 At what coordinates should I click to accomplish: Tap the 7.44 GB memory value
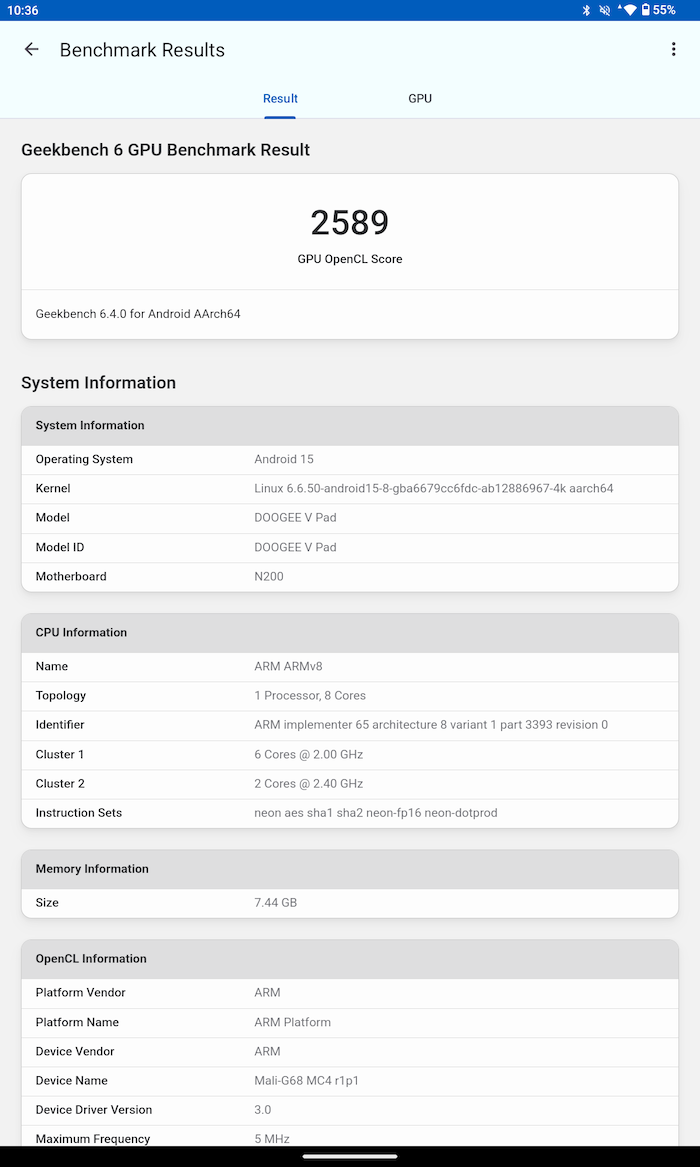[x=276, y=903]
